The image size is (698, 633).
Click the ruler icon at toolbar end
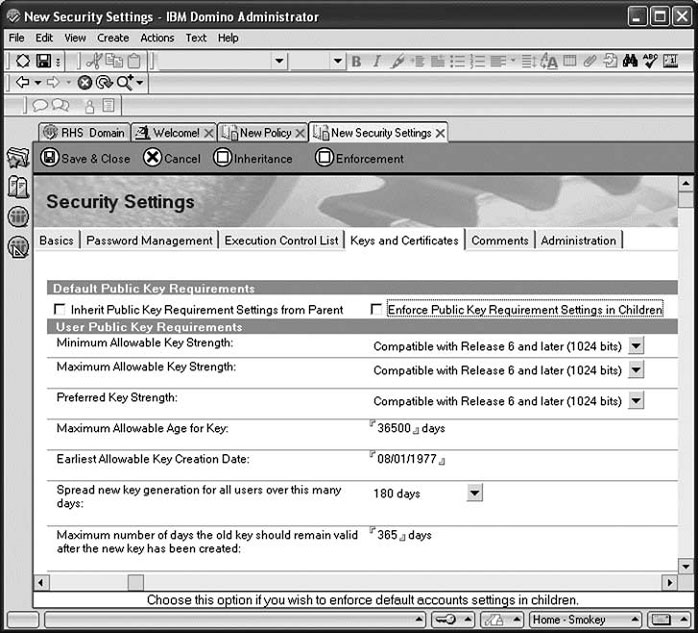point(670,61)
